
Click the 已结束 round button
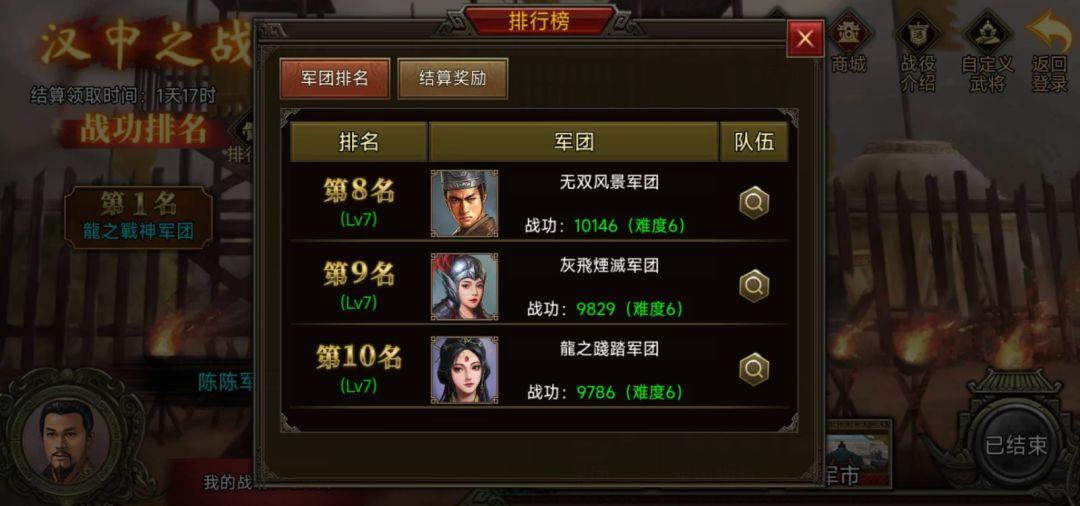click(1015, 445)
